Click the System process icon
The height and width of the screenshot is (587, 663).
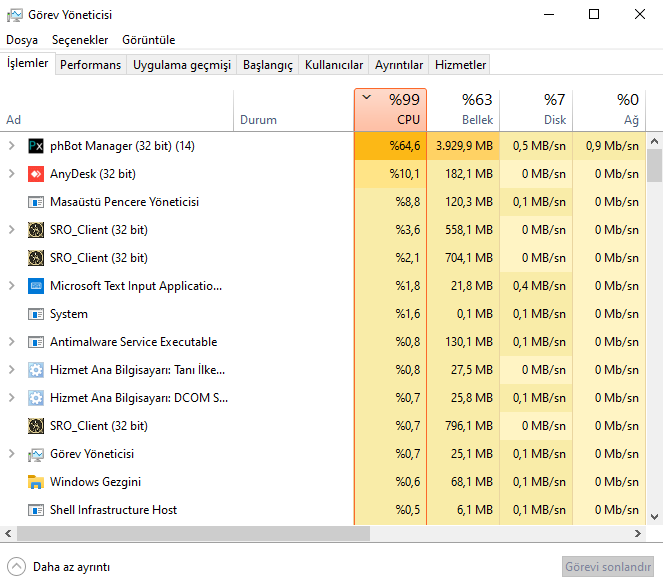click(x=36, y=314)
